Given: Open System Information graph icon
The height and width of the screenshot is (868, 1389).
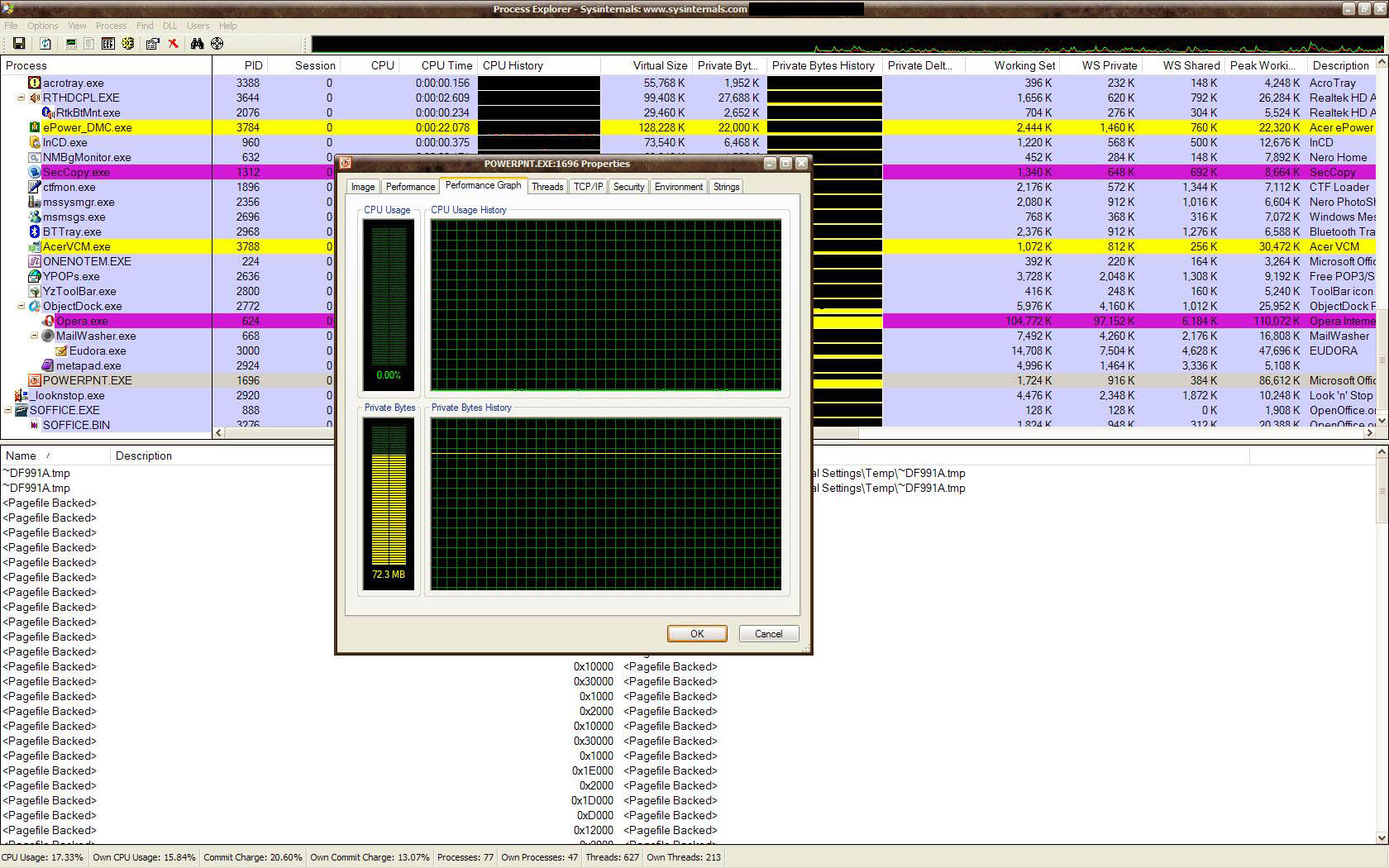Looking at the screenshot, I should [71, 44].
